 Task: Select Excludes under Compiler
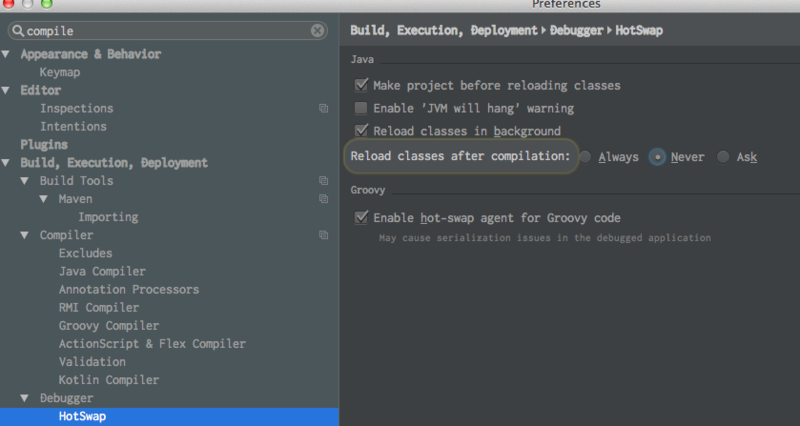pyautogui.click(x=85, y=253)
